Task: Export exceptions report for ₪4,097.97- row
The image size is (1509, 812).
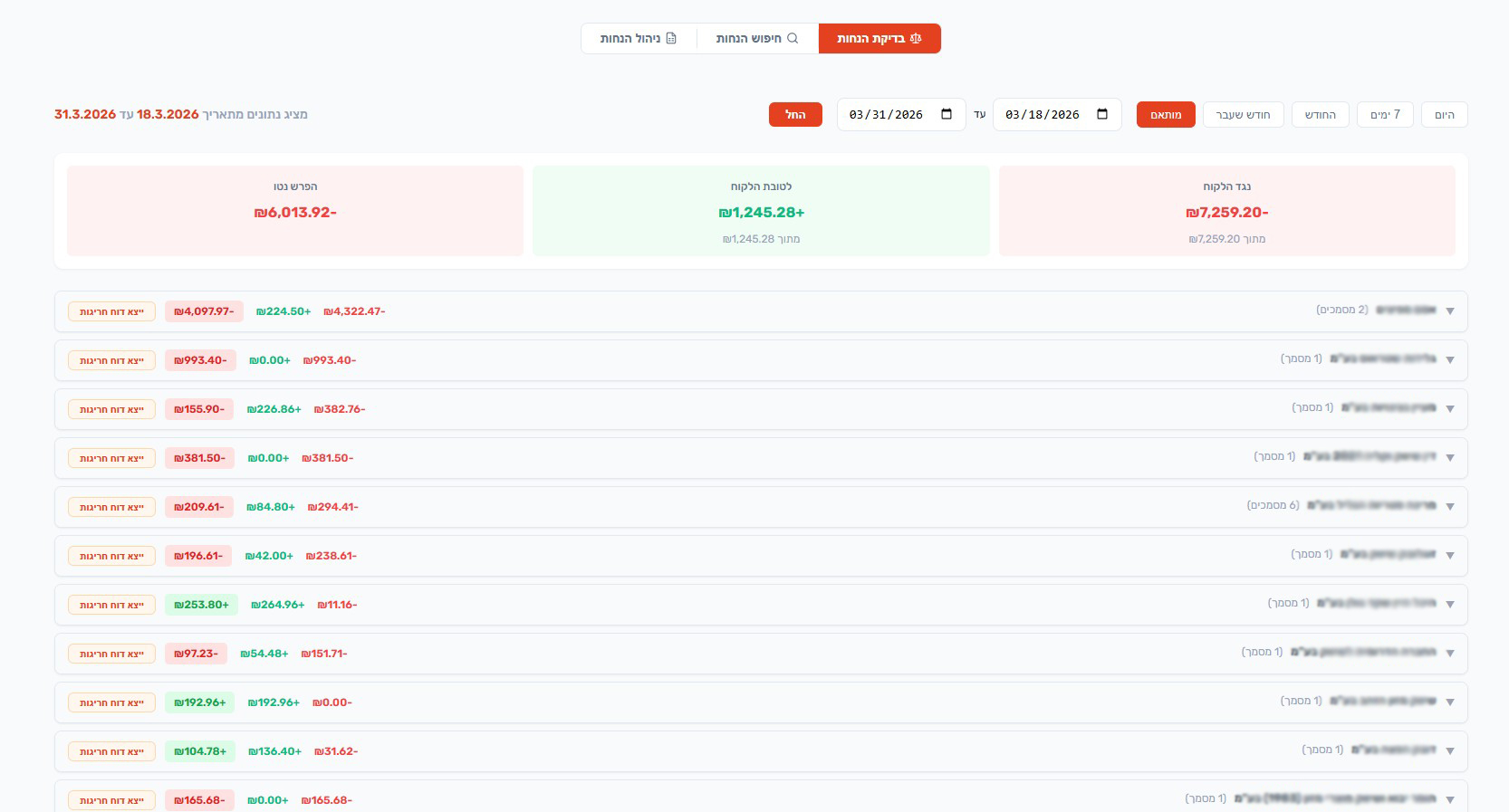Action: 111,311
